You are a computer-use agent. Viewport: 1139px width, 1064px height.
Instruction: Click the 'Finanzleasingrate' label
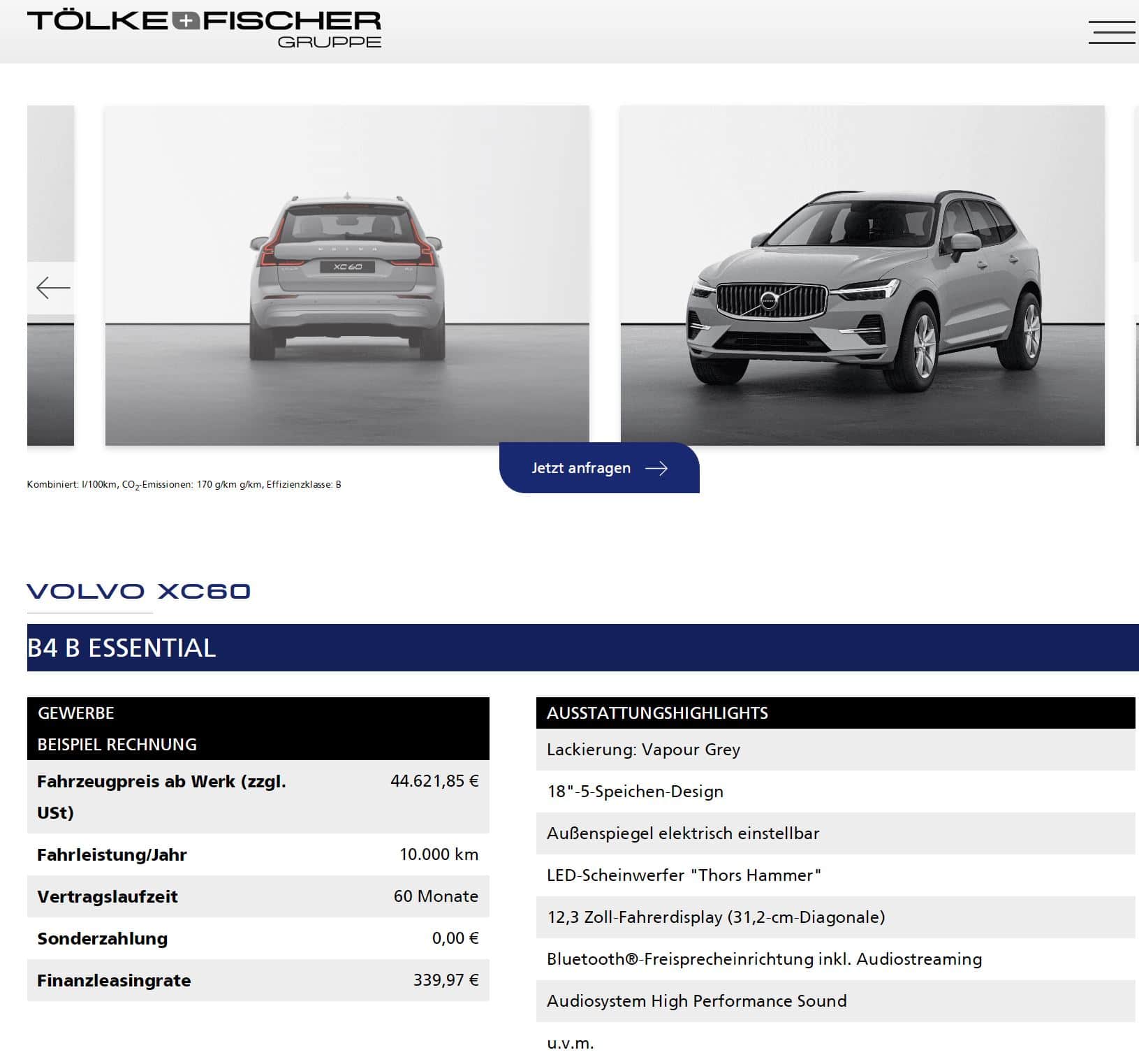(114, 981)
